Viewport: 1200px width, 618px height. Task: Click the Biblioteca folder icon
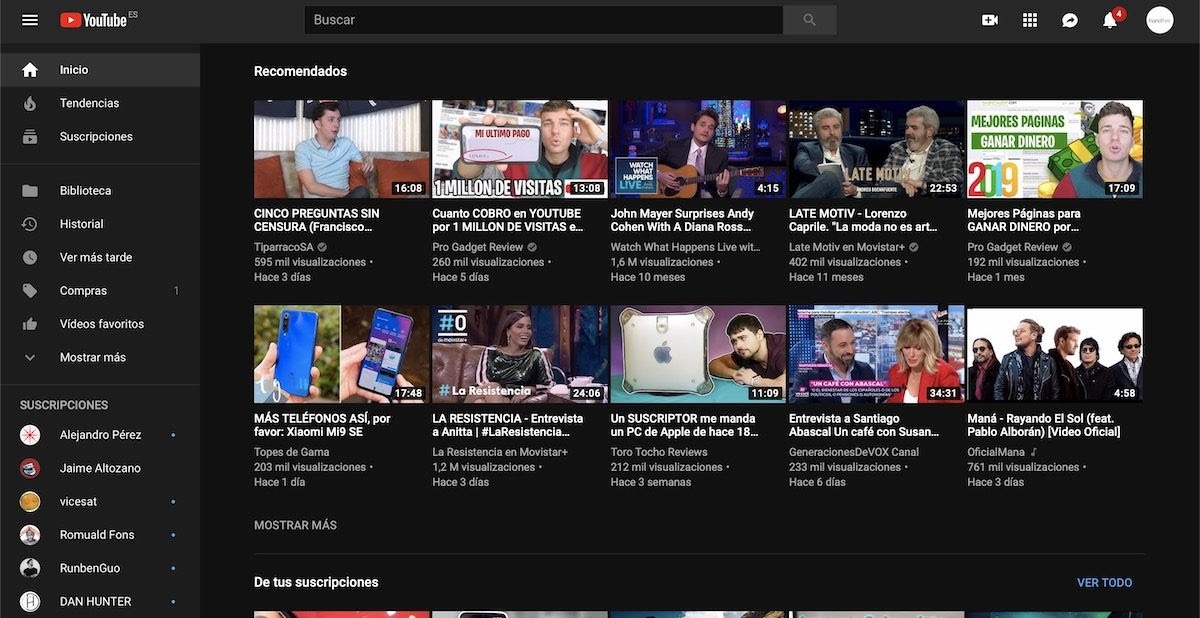pos(30,191)
